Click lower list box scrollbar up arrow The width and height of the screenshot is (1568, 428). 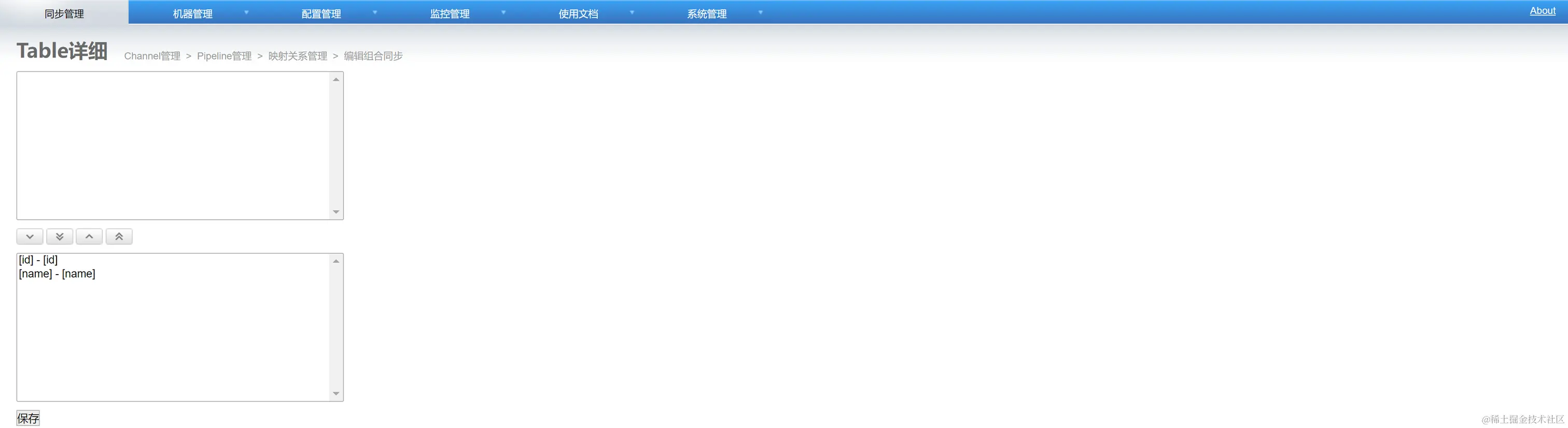click(336, 262)
